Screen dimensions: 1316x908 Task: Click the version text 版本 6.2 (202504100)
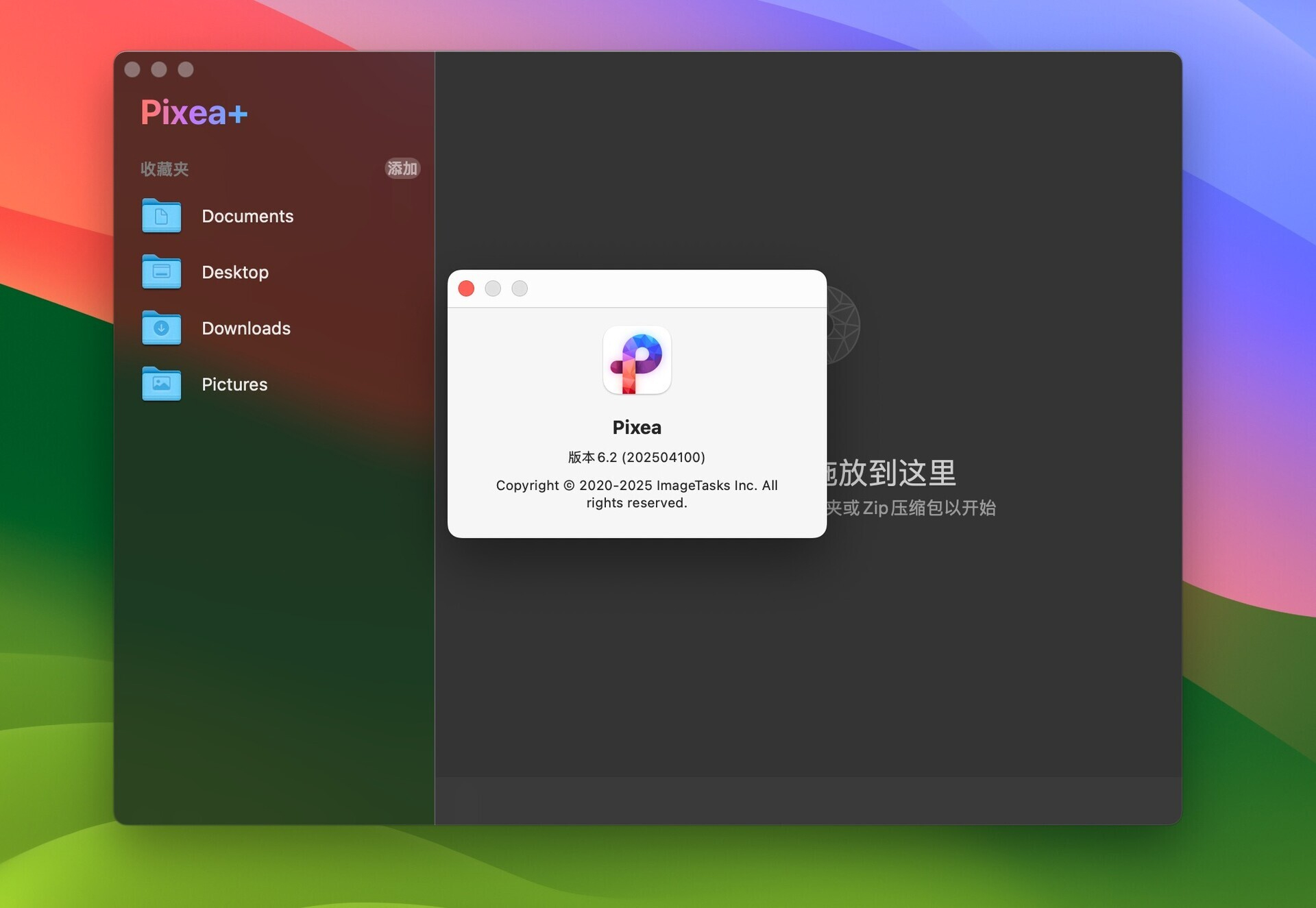pyautogui.click(x=637, y=457)
